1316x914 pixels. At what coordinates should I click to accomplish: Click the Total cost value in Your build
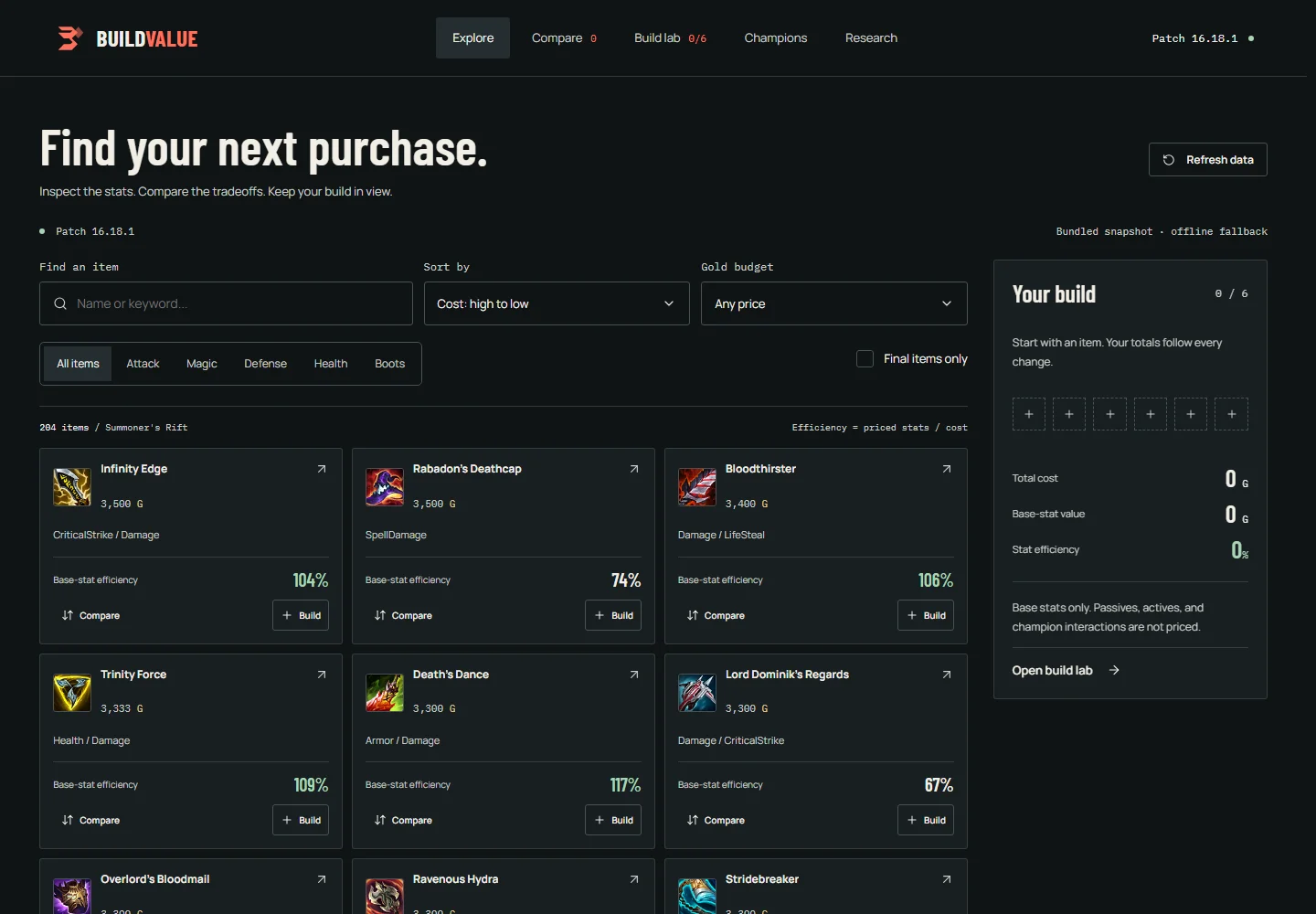[1236, 479]
